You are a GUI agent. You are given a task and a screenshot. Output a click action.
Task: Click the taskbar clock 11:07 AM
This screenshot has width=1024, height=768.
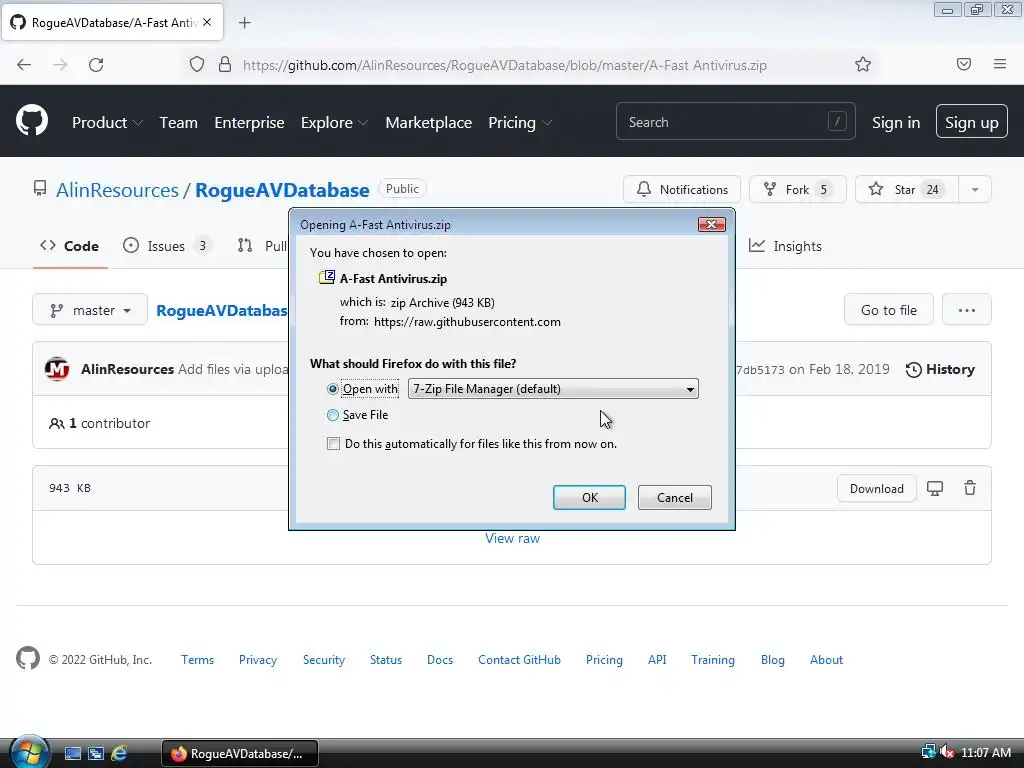click(986, 753)
